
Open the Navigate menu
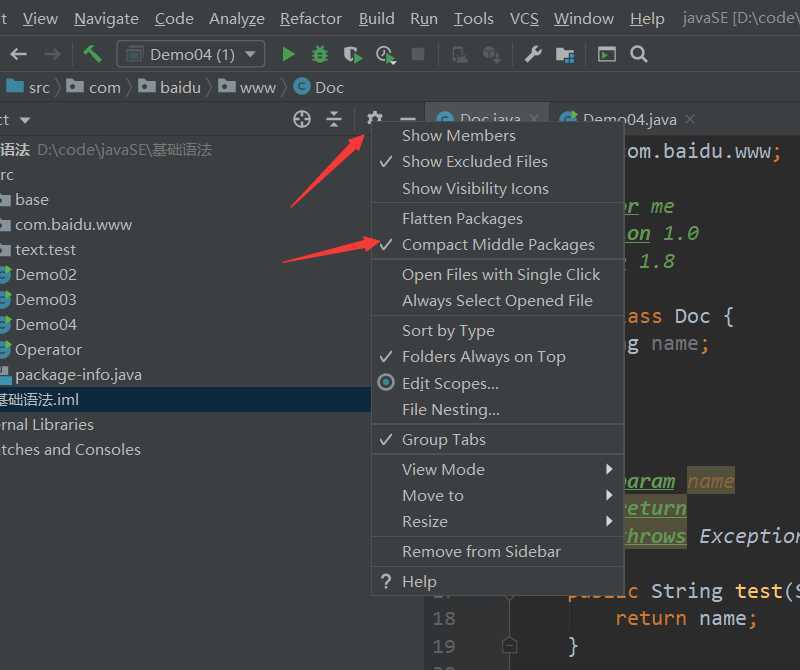(x=106, y=19)
